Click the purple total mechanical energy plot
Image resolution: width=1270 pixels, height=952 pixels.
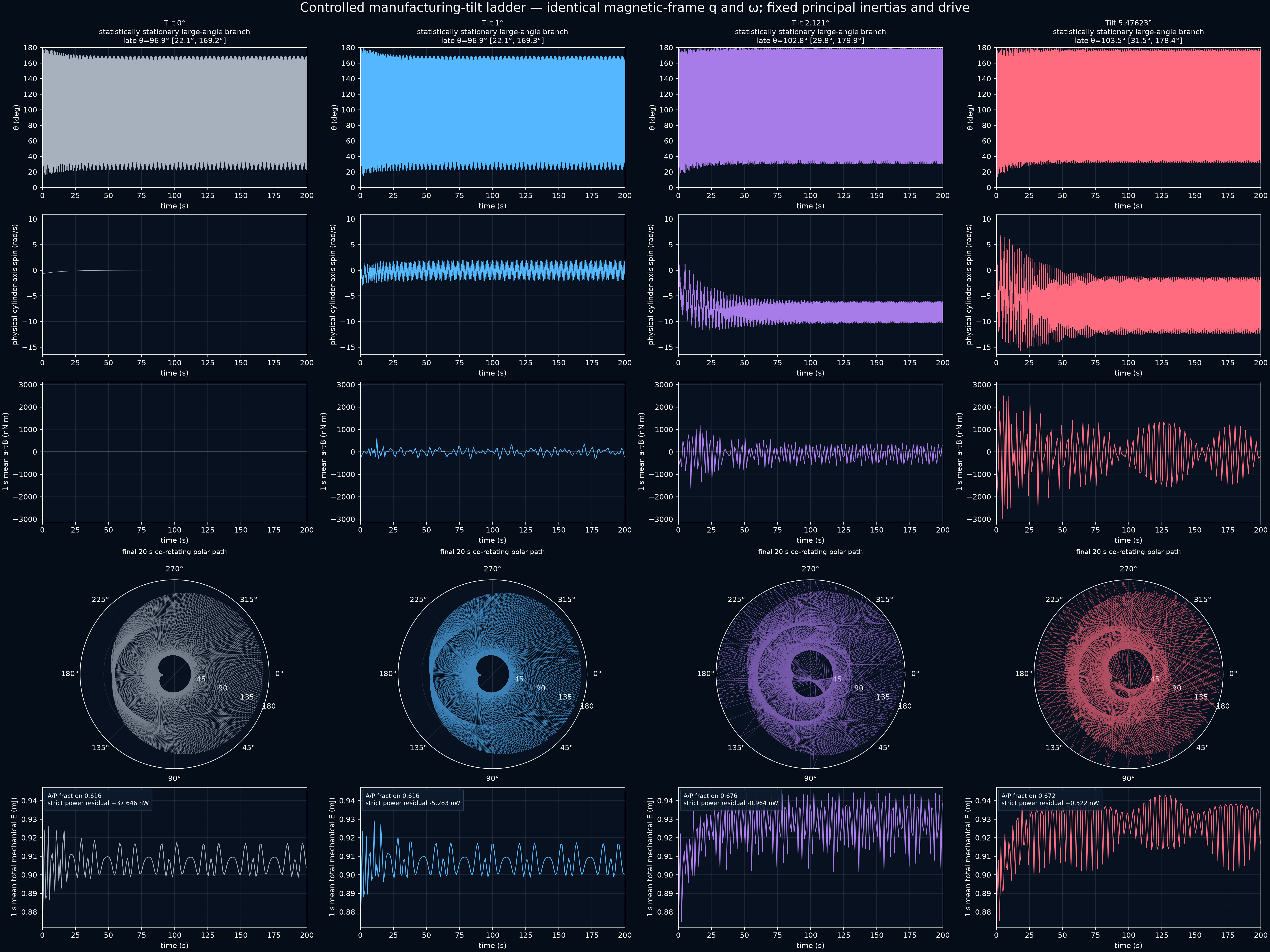point(810,857)
